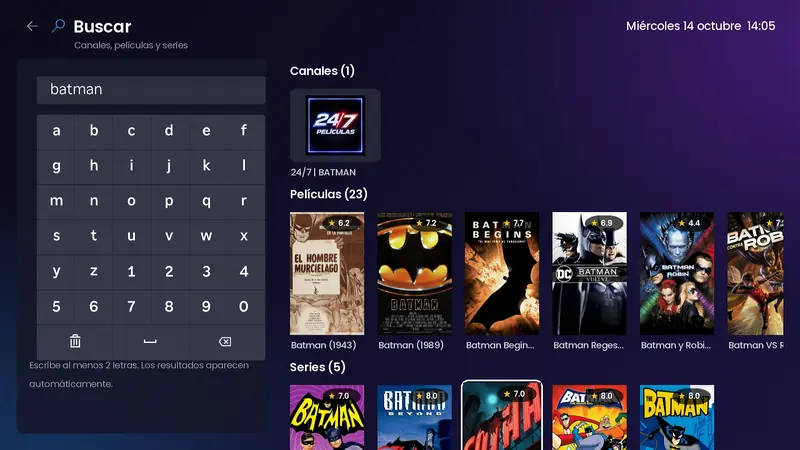The image size is (800, 450).
Task: Tap the number 9 key
Action: click(x=206, y=307)
